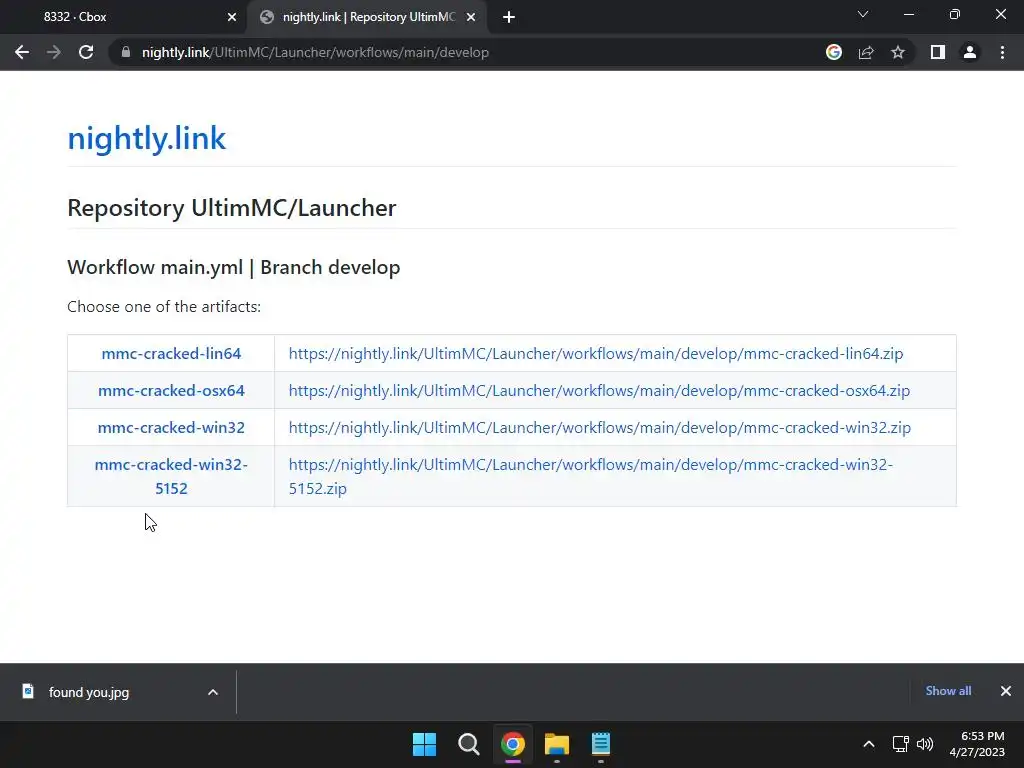
Task: Select the nightly.link Repository tab
Action: pos(368,17)
